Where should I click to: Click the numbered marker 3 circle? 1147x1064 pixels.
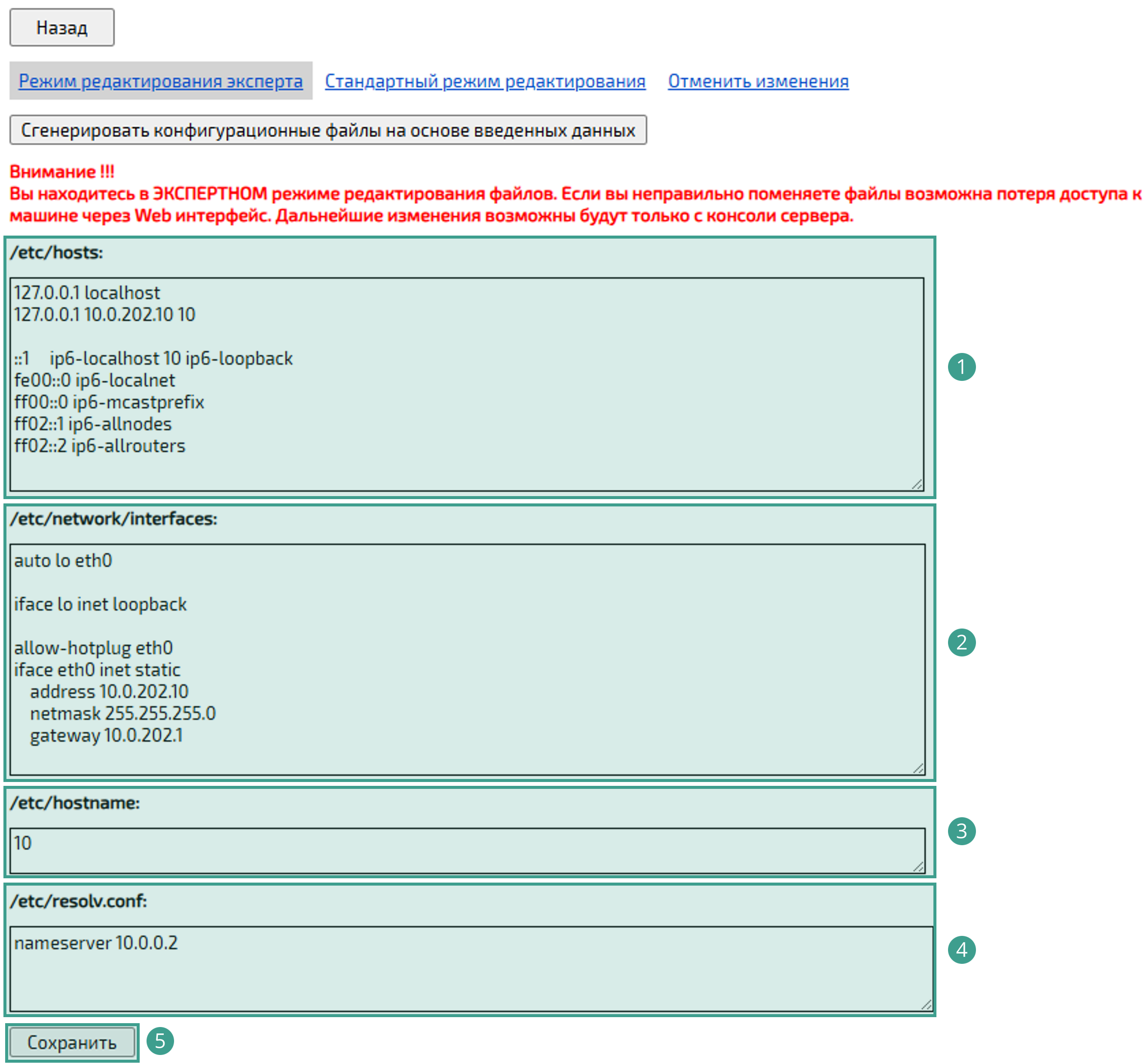[961, 831]
